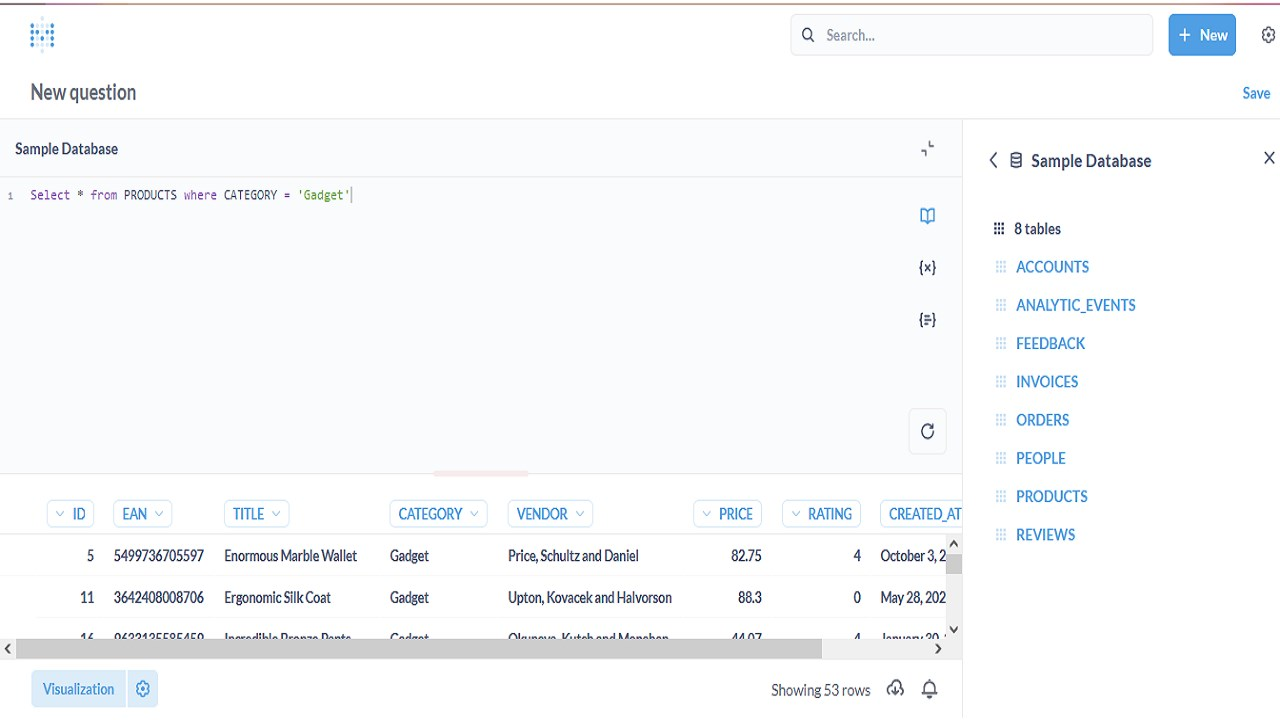
Task: Open the SQL snippets icon
Action: [x=927, y=320]
